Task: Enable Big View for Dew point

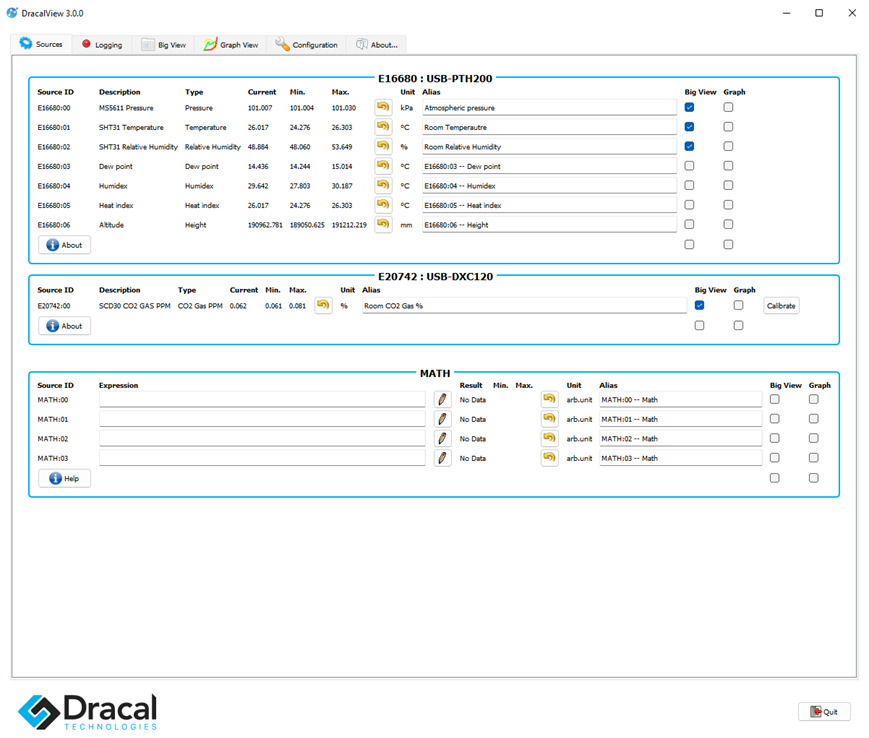Action: [x=689, y=165]
